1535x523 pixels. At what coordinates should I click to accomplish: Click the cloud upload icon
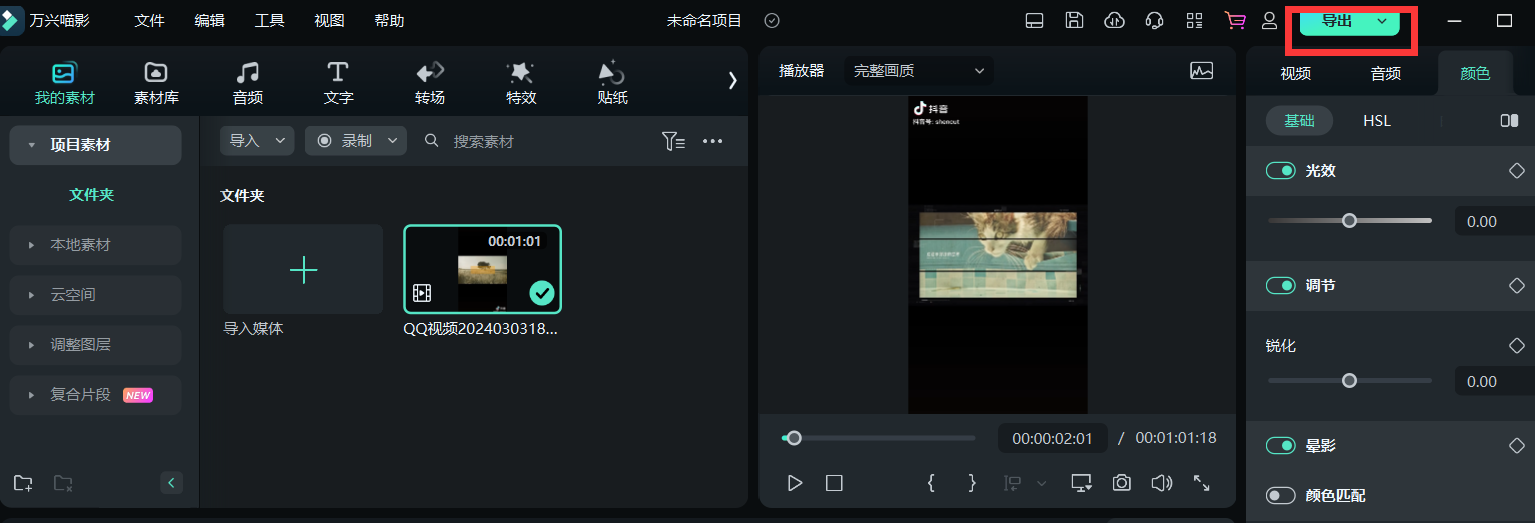point(1114,21)
